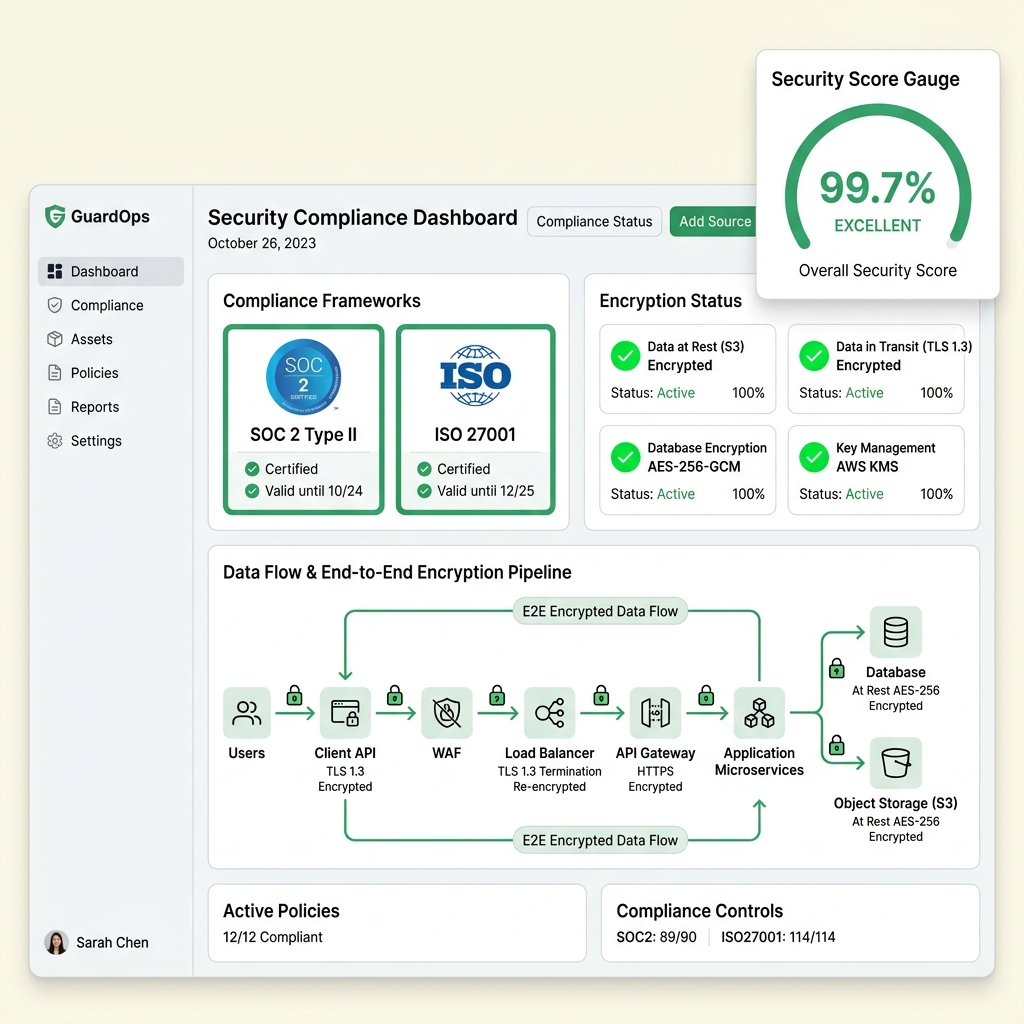The width and height of the screenshot is (1024, 1024).
Task: Click the Database Encryption green check
Action: [625, 457]
